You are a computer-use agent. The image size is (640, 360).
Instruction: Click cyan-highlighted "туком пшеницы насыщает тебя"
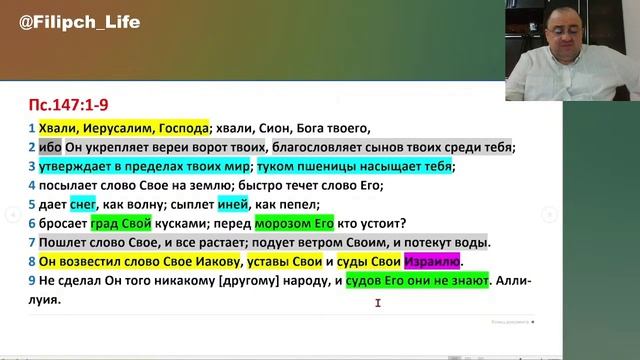[354, 166]
